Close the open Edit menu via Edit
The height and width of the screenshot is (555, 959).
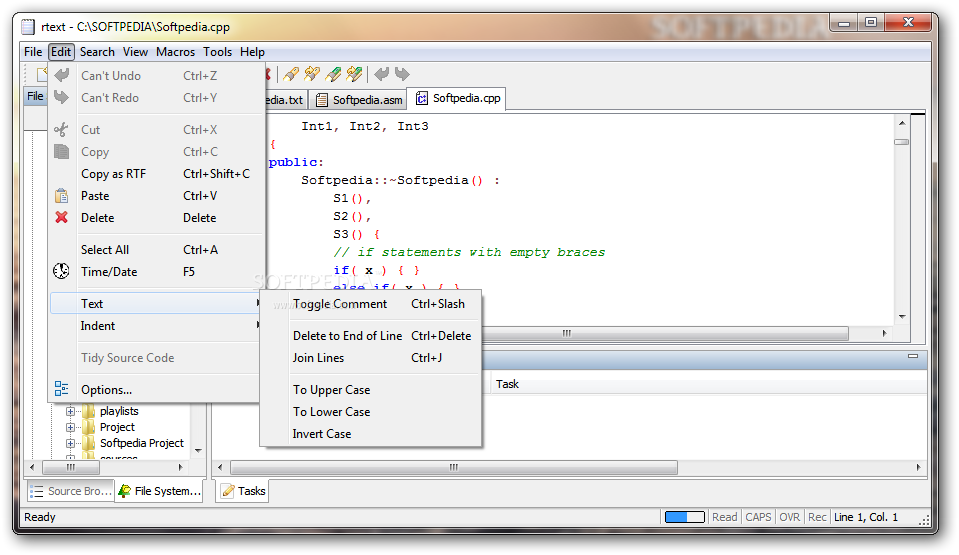point(61,52)
